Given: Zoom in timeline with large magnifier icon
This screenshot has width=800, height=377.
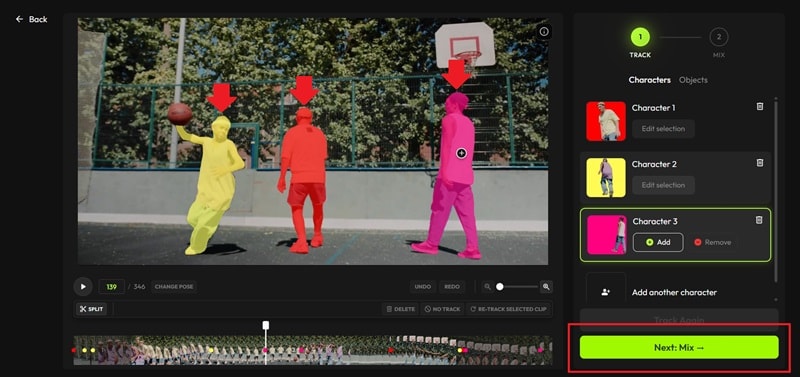Looking at the screenshot, I should [x=546, y=287].
